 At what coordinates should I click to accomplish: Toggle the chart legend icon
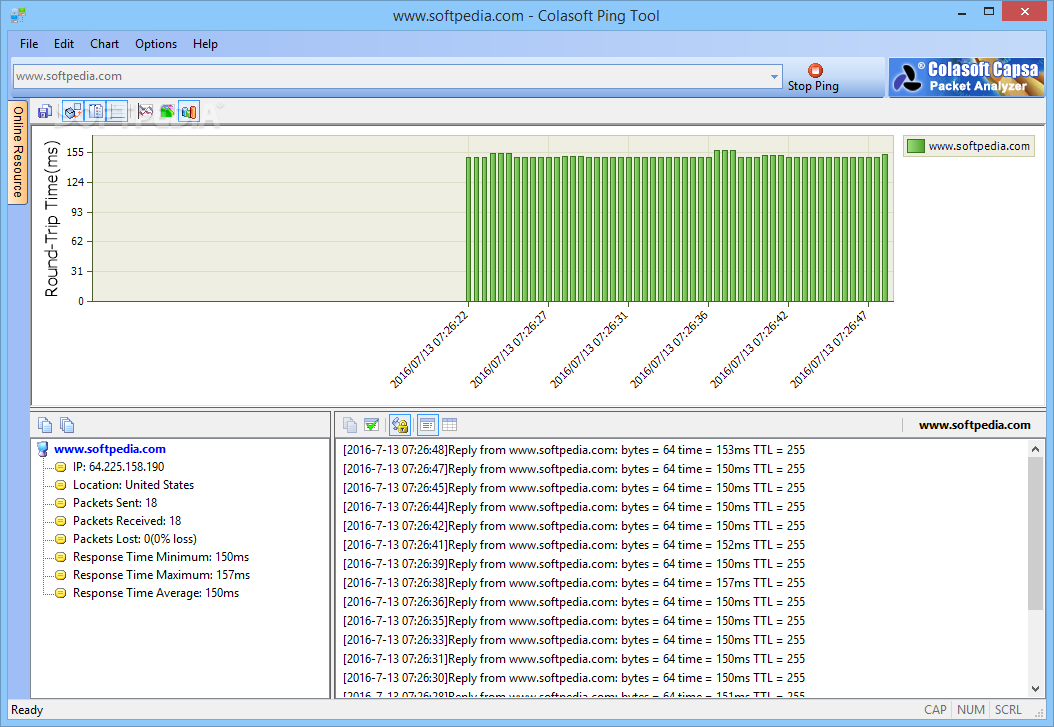pos(95,112)
